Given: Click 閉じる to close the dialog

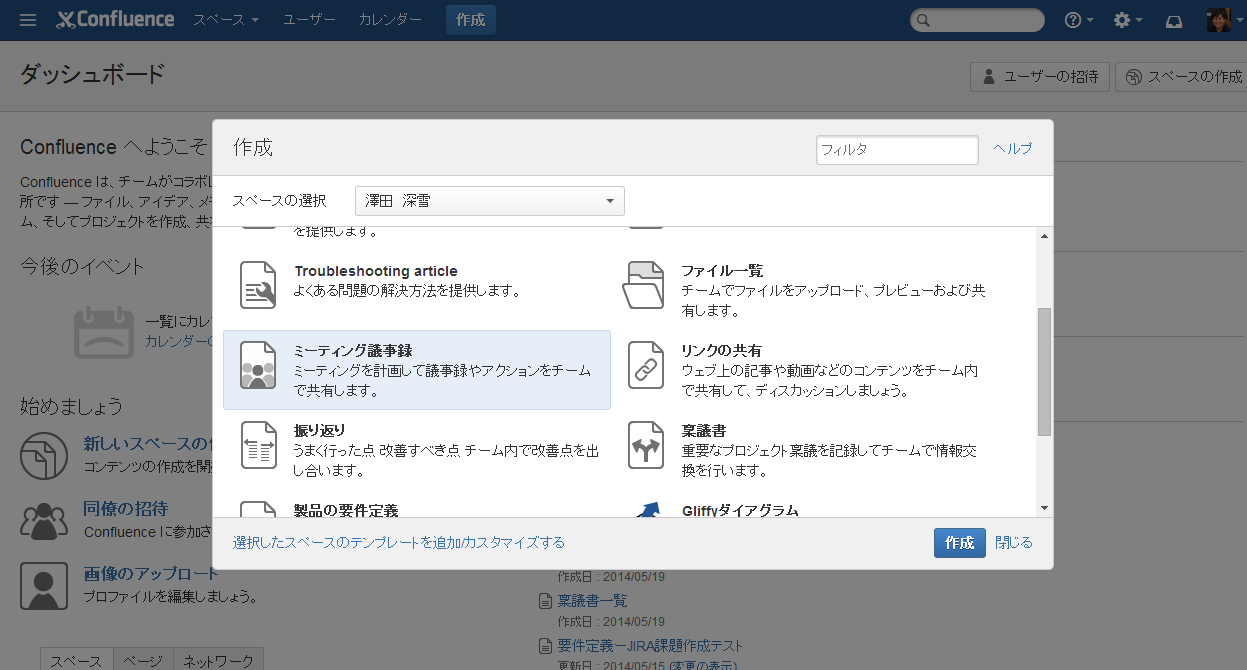Looking at the screenshot, I should [x=1014, y=543].
